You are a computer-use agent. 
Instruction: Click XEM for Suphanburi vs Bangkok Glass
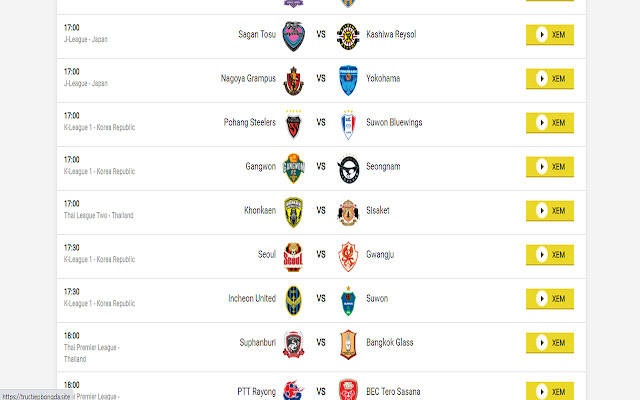[550, 343]
